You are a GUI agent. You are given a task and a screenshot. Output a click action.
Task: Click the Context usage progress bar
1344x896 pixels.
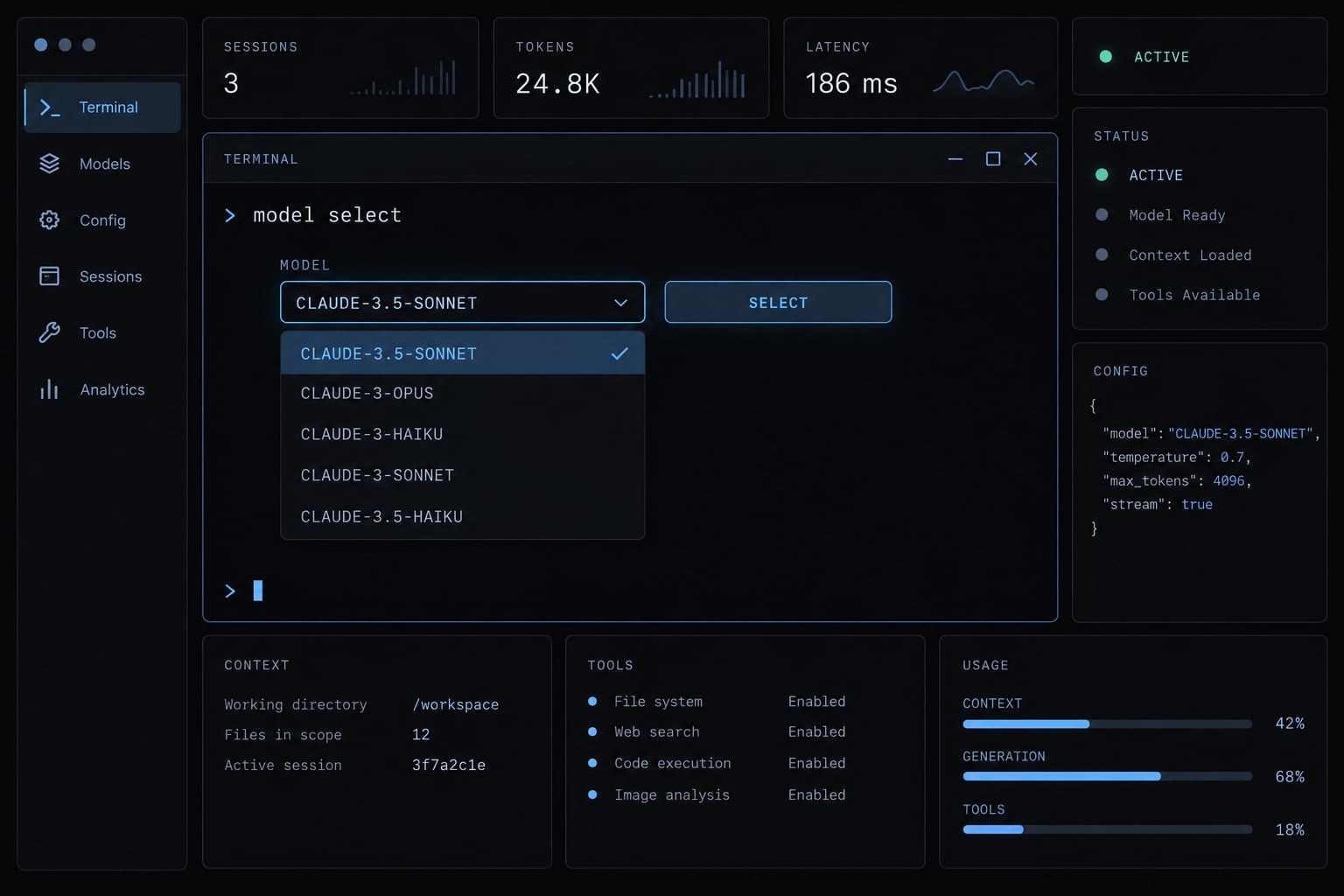click(x=1107, y=724)
